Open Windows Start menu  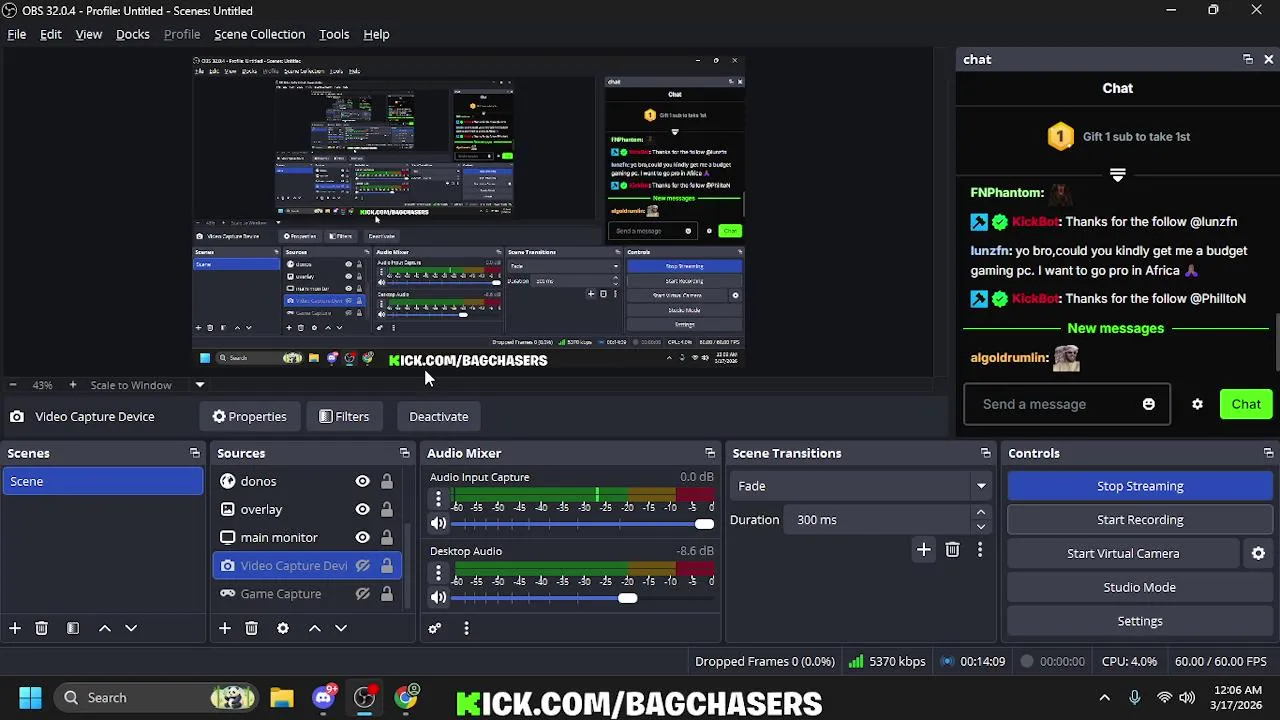coord(30,698)
